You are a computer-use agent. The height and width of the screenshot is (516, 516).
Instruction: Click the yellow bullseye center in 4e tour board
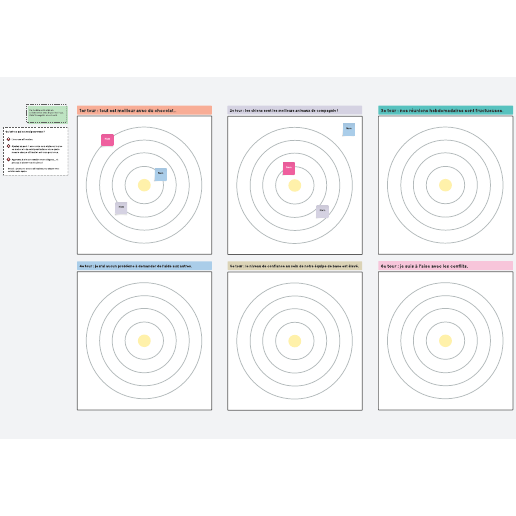coord(144,341)
